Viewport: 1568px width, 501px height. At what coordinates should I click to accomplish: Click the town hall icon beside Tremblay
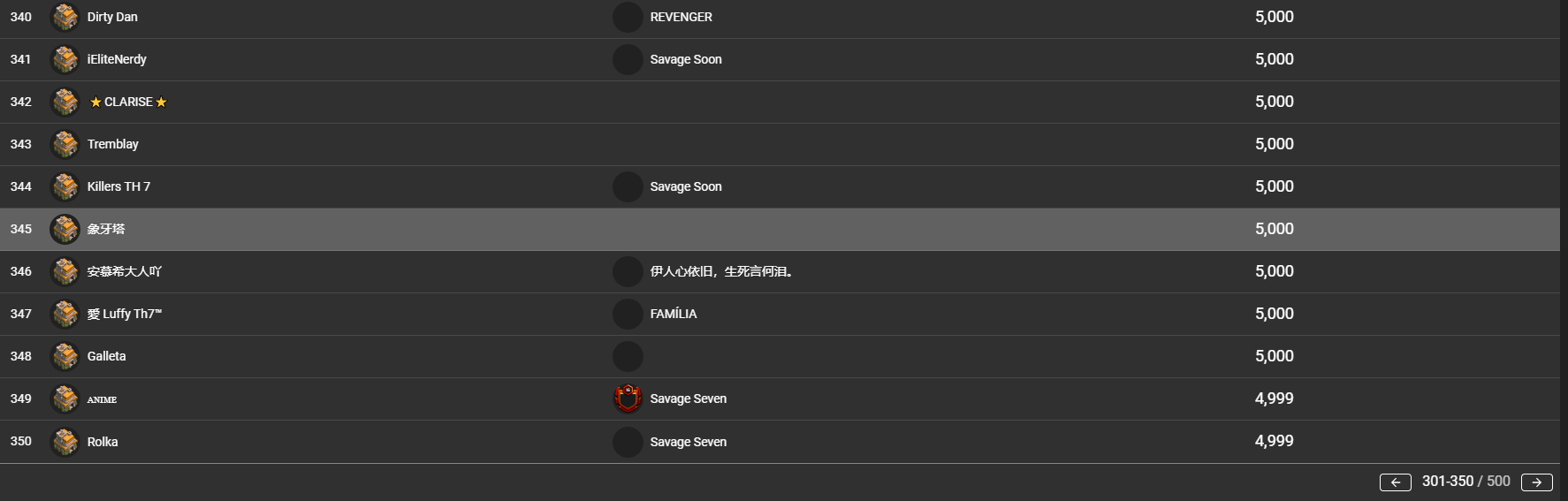pyautogui.click(x=65, y=144)
